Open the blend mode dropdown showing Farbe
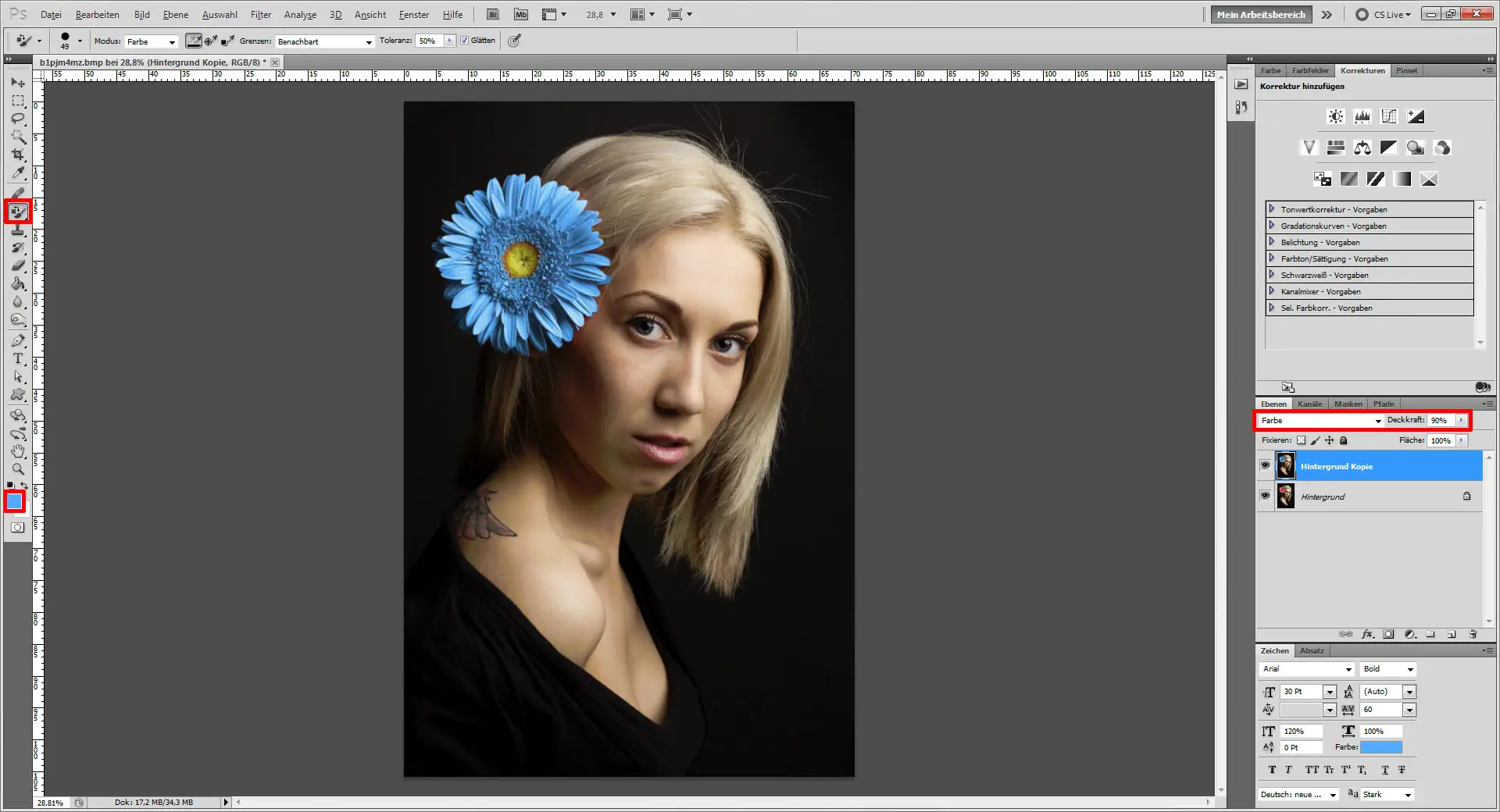The image size is (1500, 812). click(1319, 421)
